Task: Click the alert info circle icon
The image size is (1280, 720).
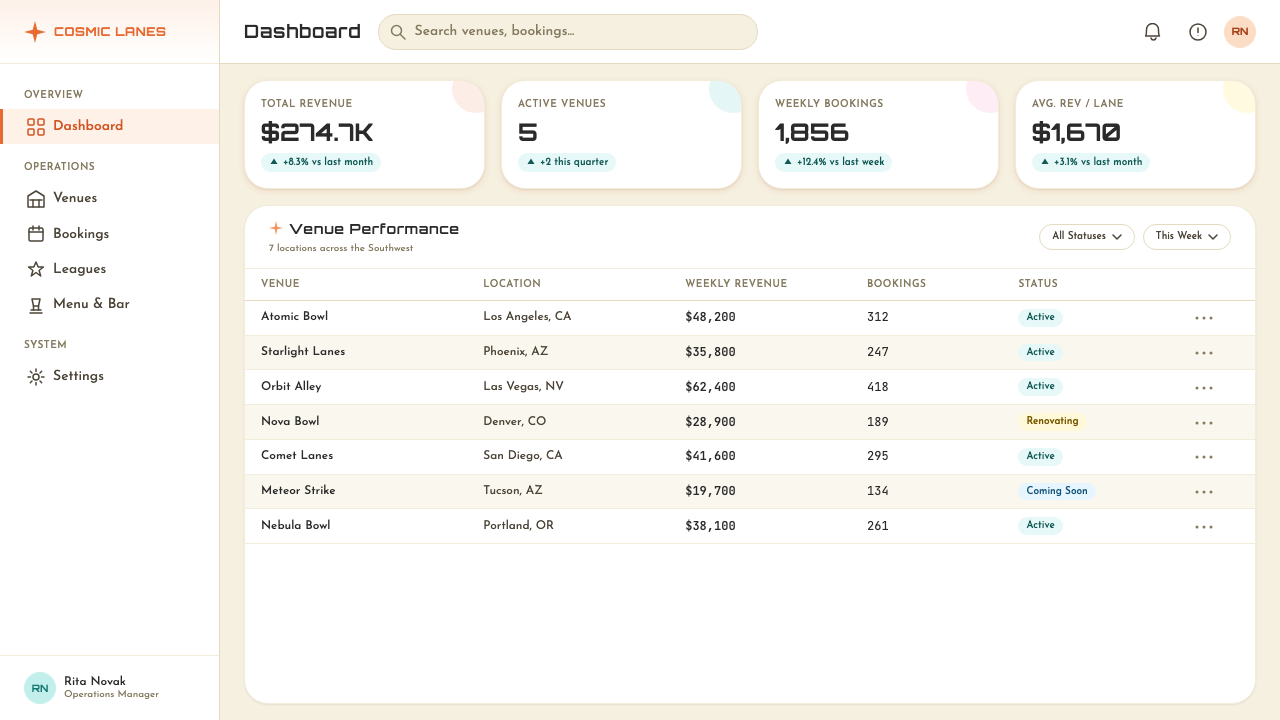Action: tap(1198, 32)
